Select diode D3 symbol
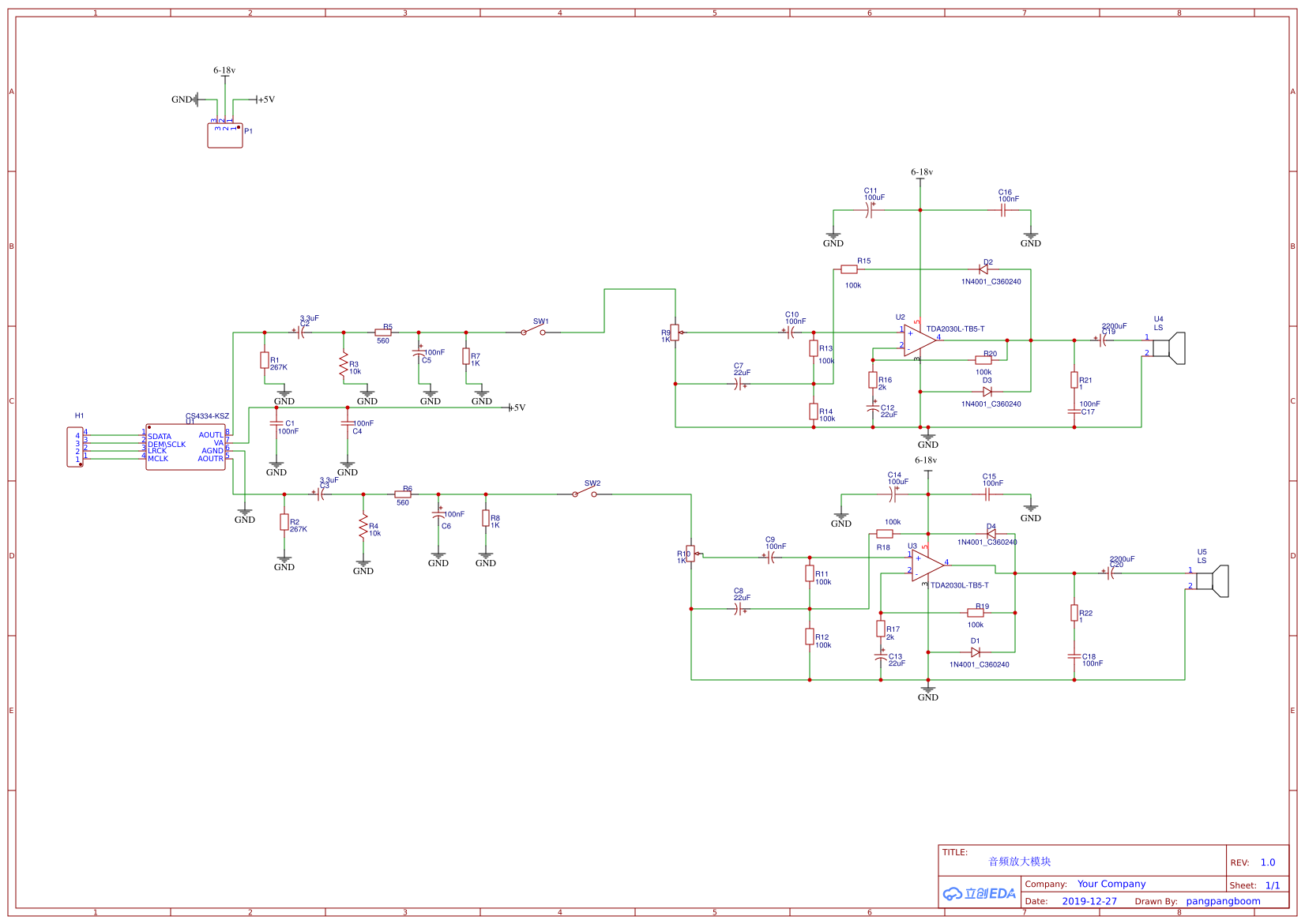 (x=987, y=392)
